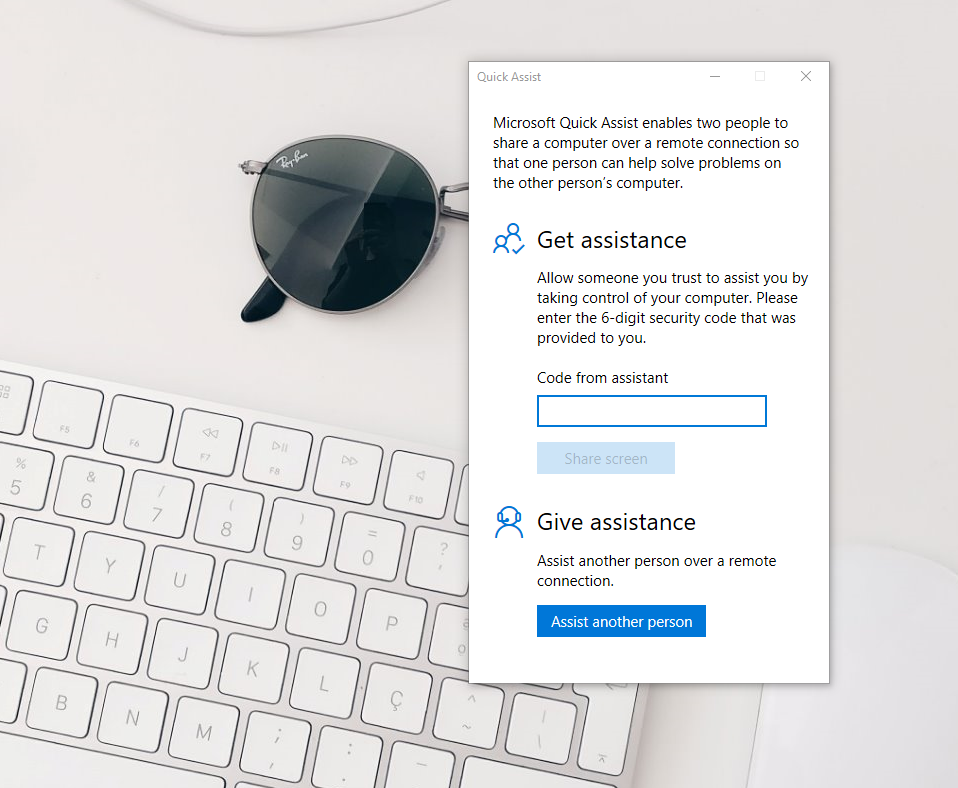Viewport: 958px width, 788px height.
Task: Click the Get assistance heading
Action: [x=612, y=240]
